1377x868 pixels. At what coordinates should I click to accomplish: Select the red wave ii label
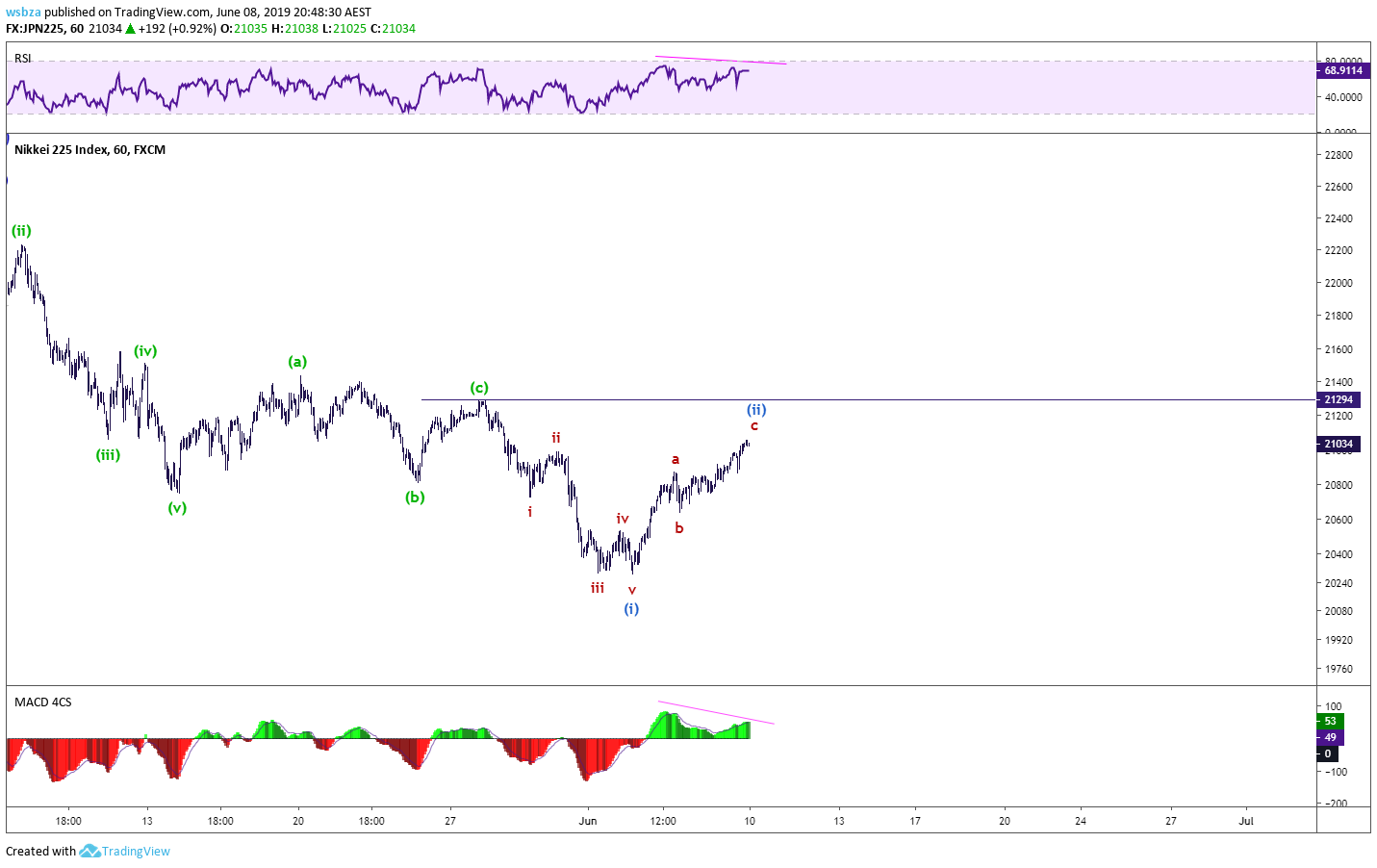coord(556,438)
